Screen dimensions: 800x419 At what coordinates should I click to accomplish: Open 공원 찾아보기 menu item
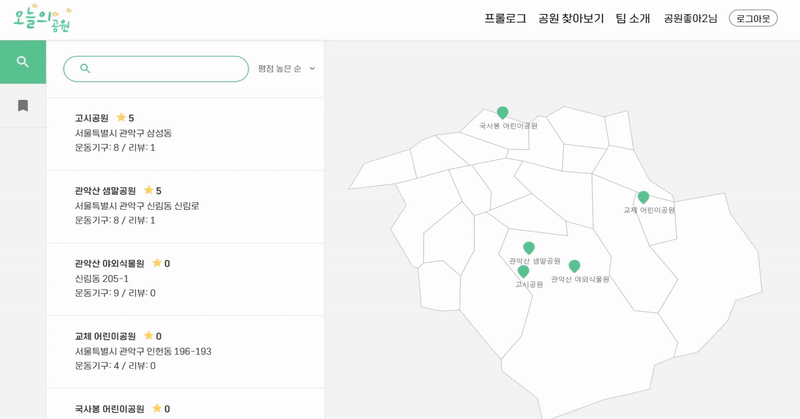pos(571,19)
